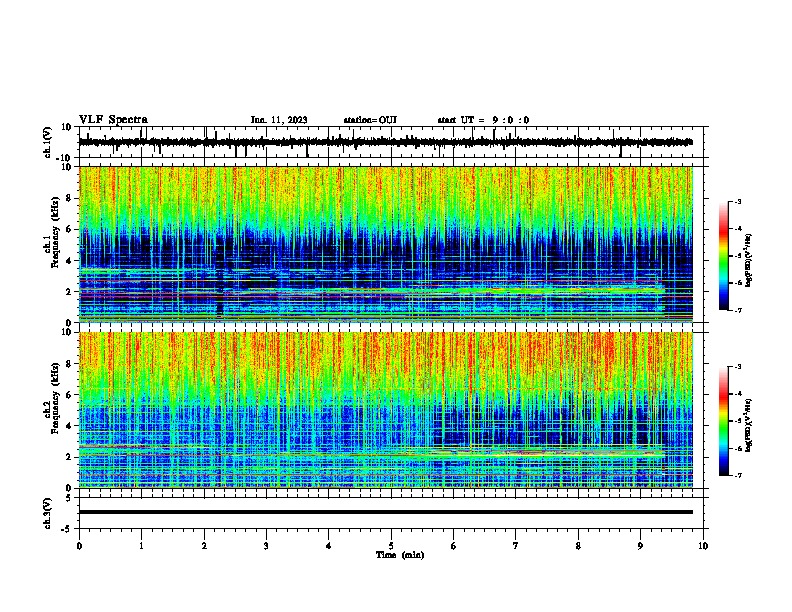Viewport: 792px width, 612px height.
Task: Click the time axis tick label '9'
Action: point(640,546)
